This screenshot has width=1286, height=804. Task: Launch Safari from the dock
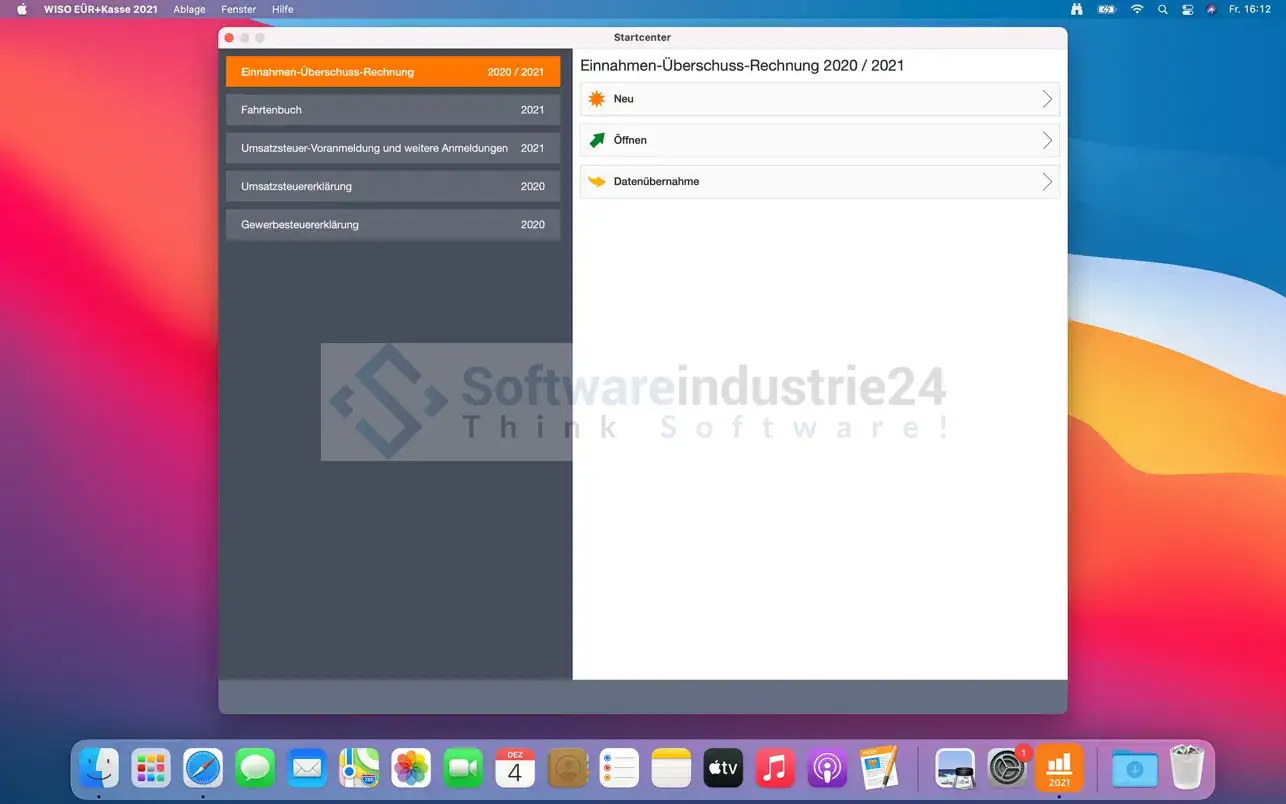coord(203,768)
